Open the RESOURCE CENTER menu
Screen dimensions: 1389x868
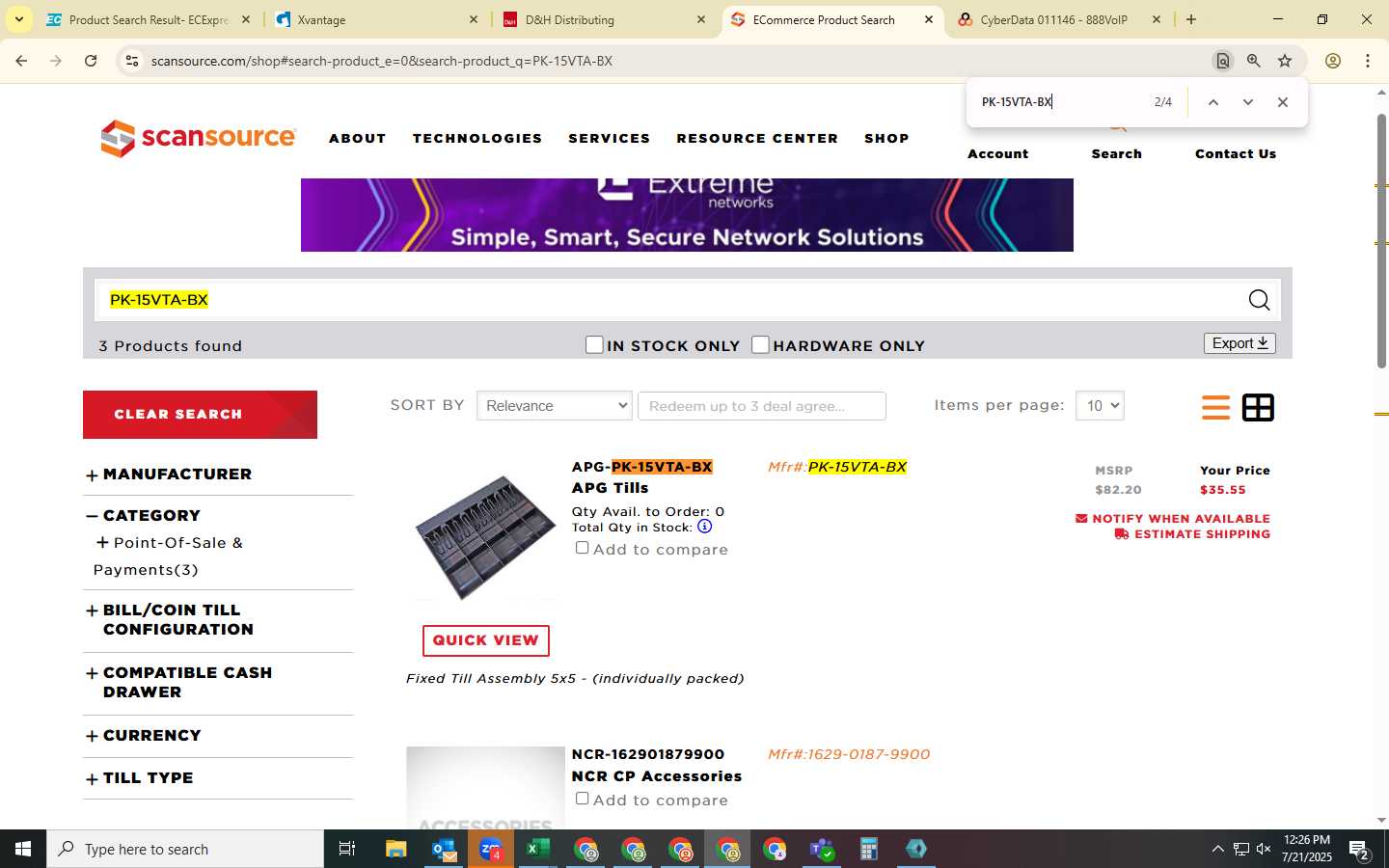(757, 139)
